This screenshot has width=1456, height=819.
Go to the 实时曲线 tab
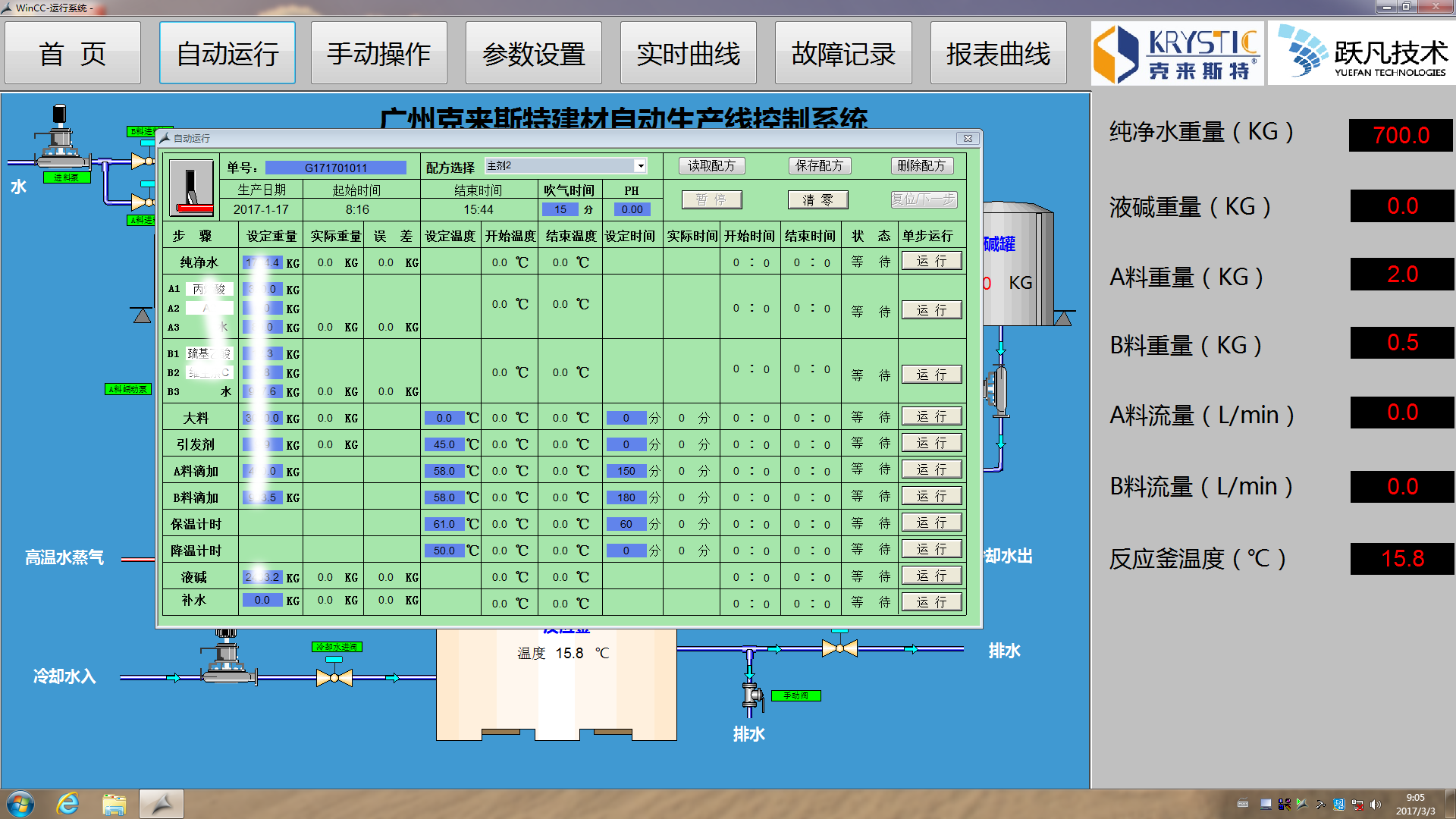(688, 53)
